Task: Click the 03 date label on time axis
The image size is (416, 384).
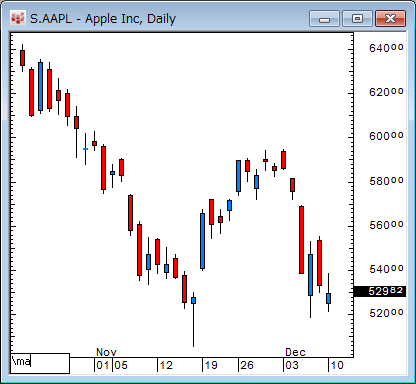Action: point(292,365)
